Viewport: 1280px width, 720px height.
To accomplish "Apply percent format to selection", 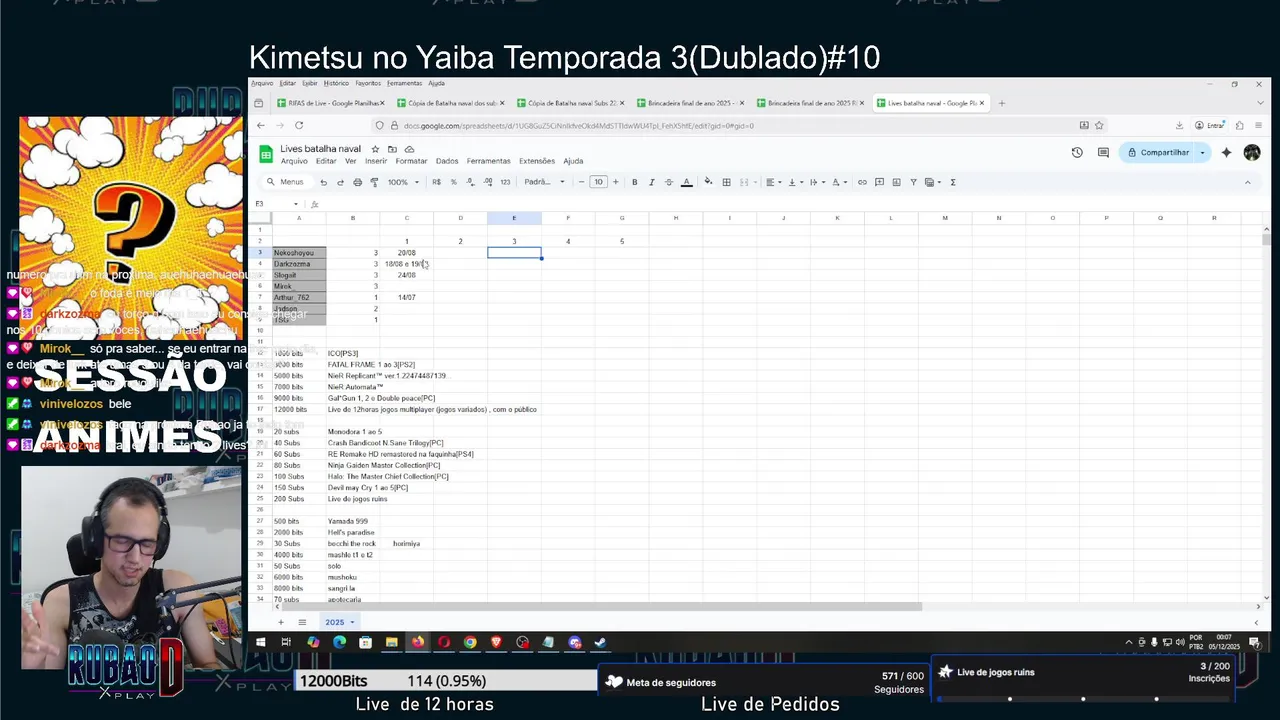I will (x=453, y=182).
